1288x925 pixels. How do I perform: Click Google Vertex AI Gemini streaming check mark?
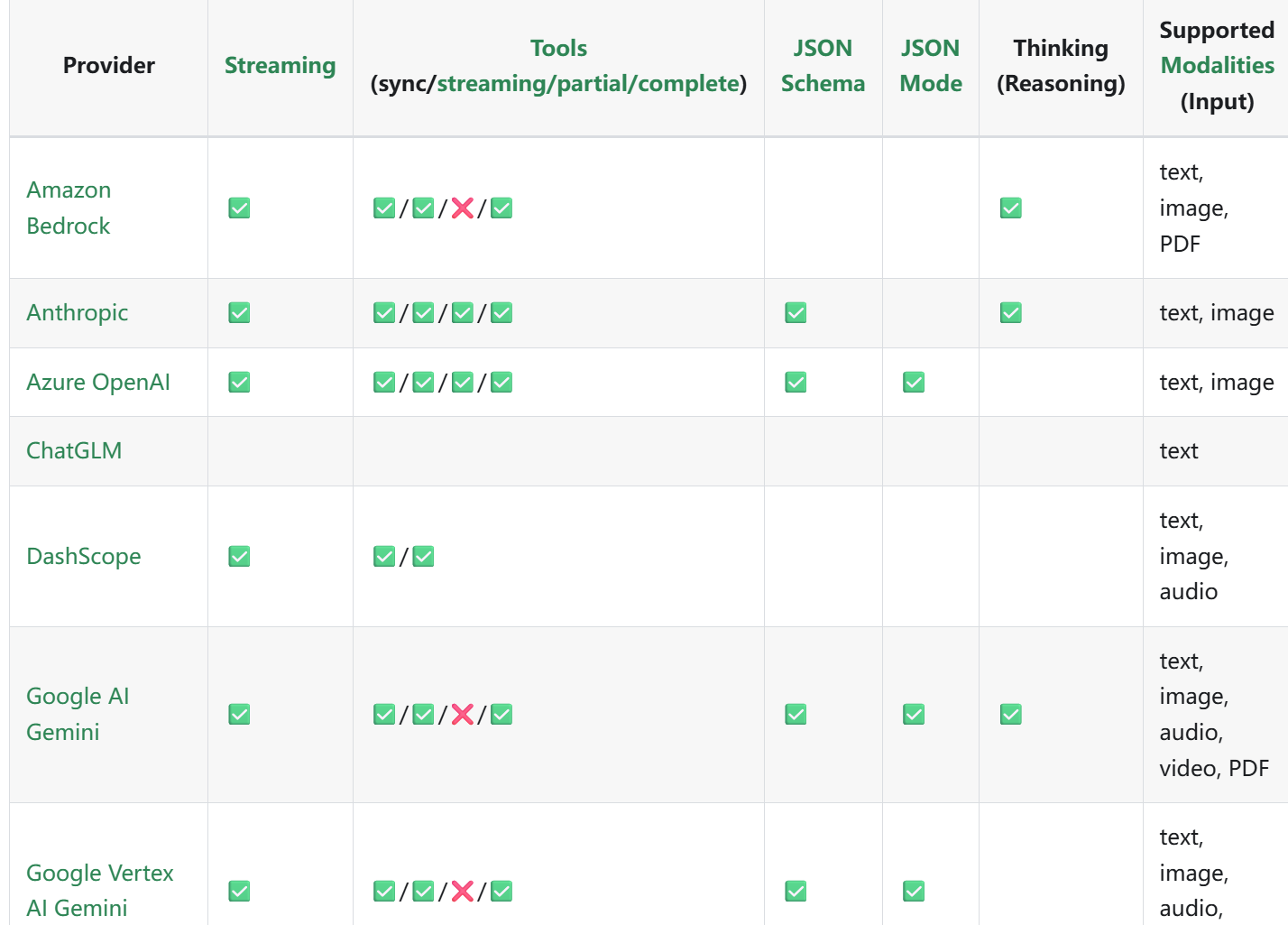[x=239, y=892]
